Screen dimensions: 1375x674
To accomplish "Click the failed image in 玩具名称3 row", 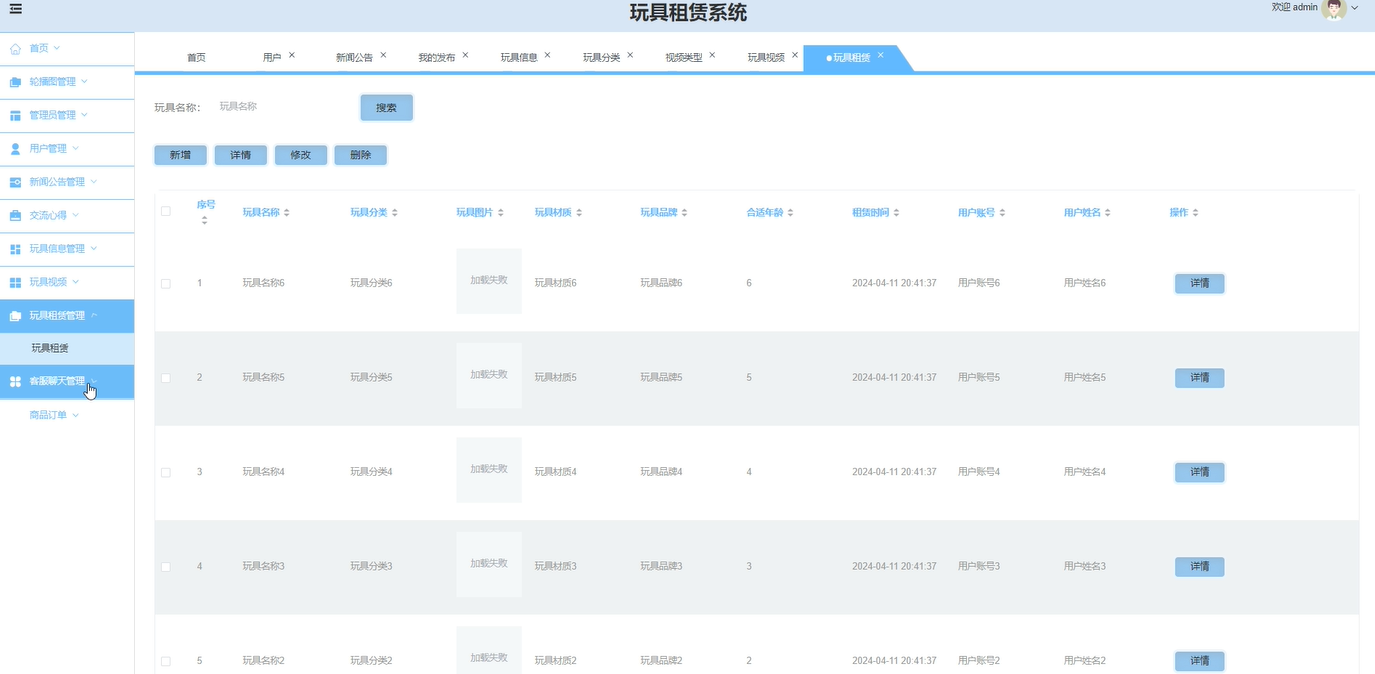I will click(x=489, y=564).
